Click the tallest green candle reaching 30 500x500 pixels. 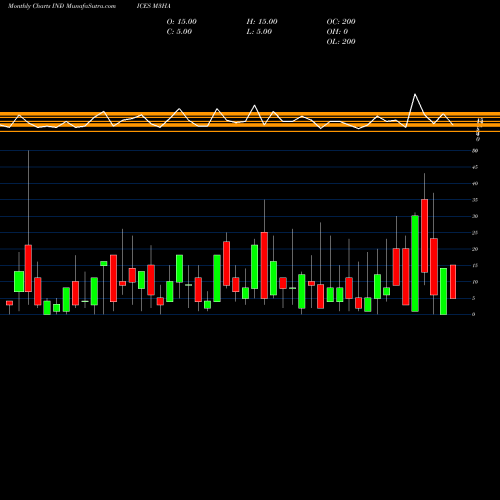[x=415, y=263]
